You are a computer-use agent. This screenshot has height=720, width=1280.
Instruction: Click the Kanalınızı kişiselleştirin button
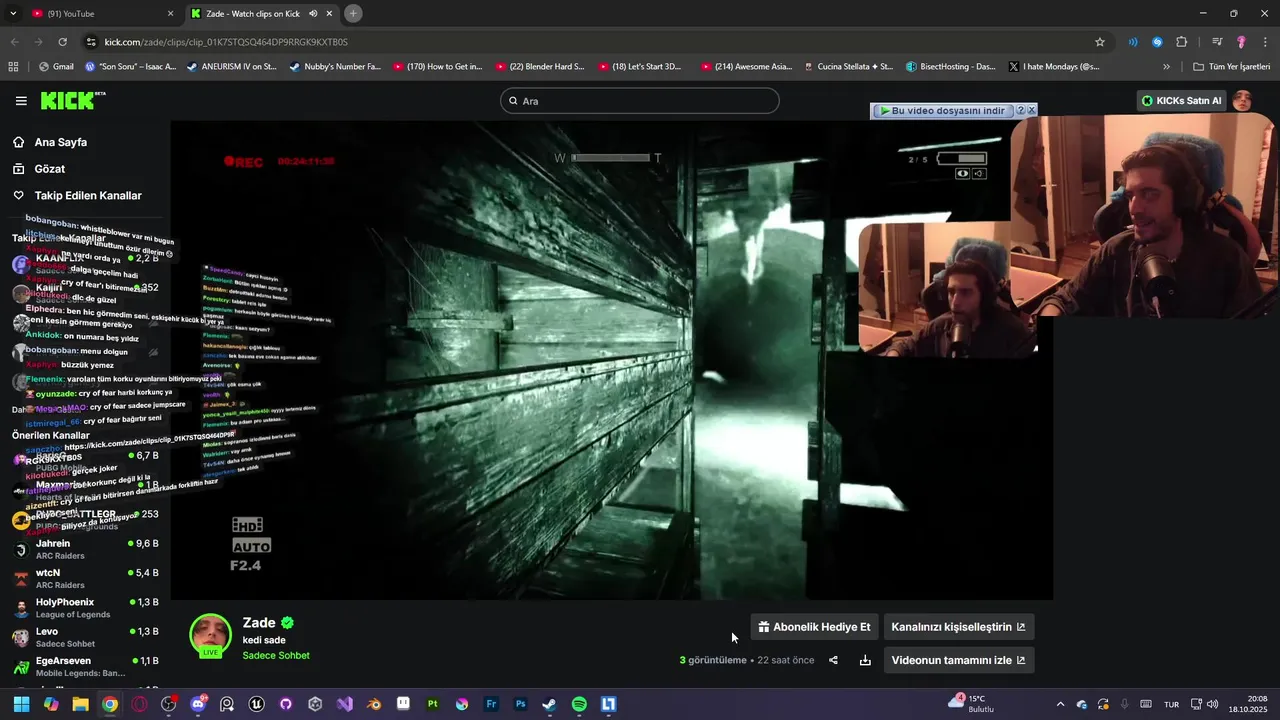pyautogui.click(x=958, y=627)
